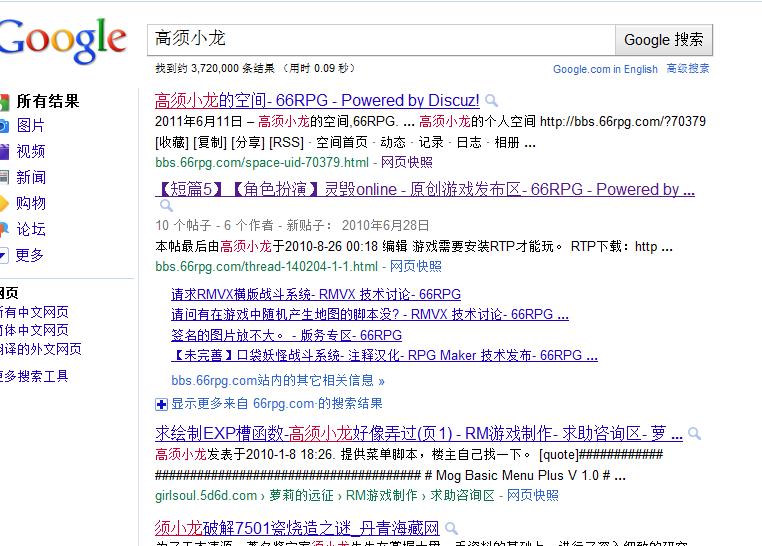This screenshot has width=762, height=546.
Task: Preview magnifier icon next to 高须小龙的空间 result
Action: [491, 101]
